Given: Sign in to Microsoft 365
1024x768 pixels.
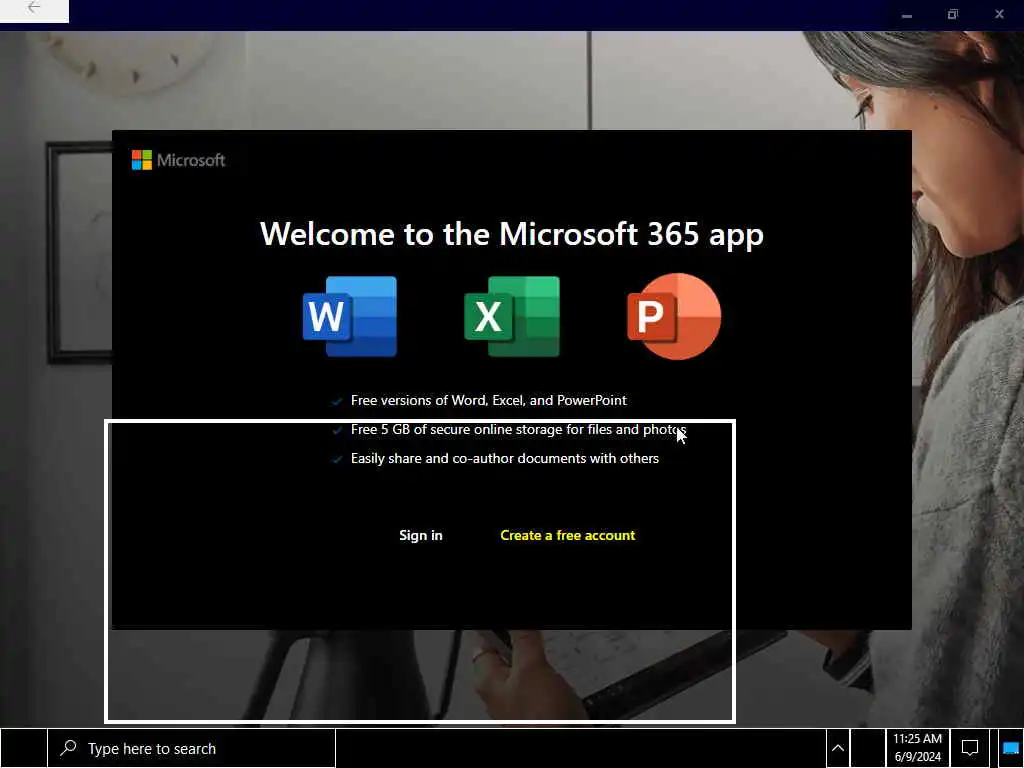Looking at the screenshot, I should [x=421, y=535].
